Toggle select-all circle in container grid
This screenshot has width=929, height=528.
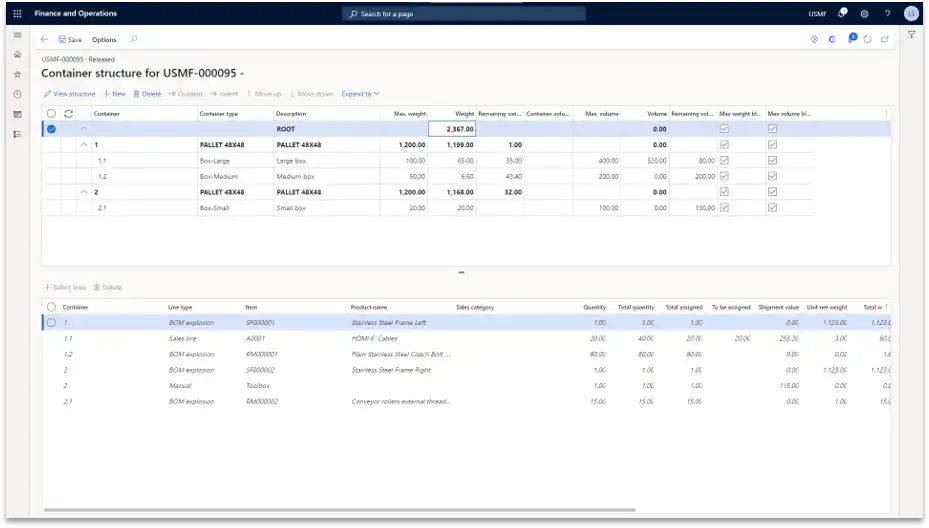[52, 113]
